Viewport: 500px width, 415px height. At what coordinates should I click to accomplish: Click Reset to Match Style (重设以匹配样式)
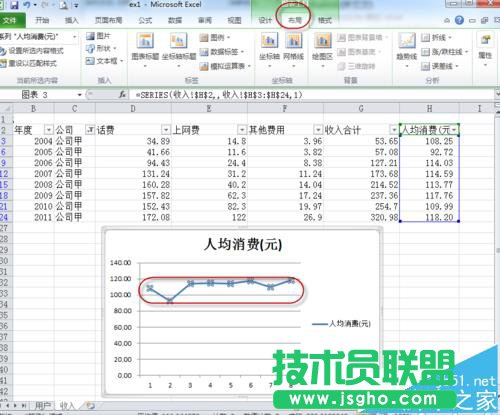29,63
